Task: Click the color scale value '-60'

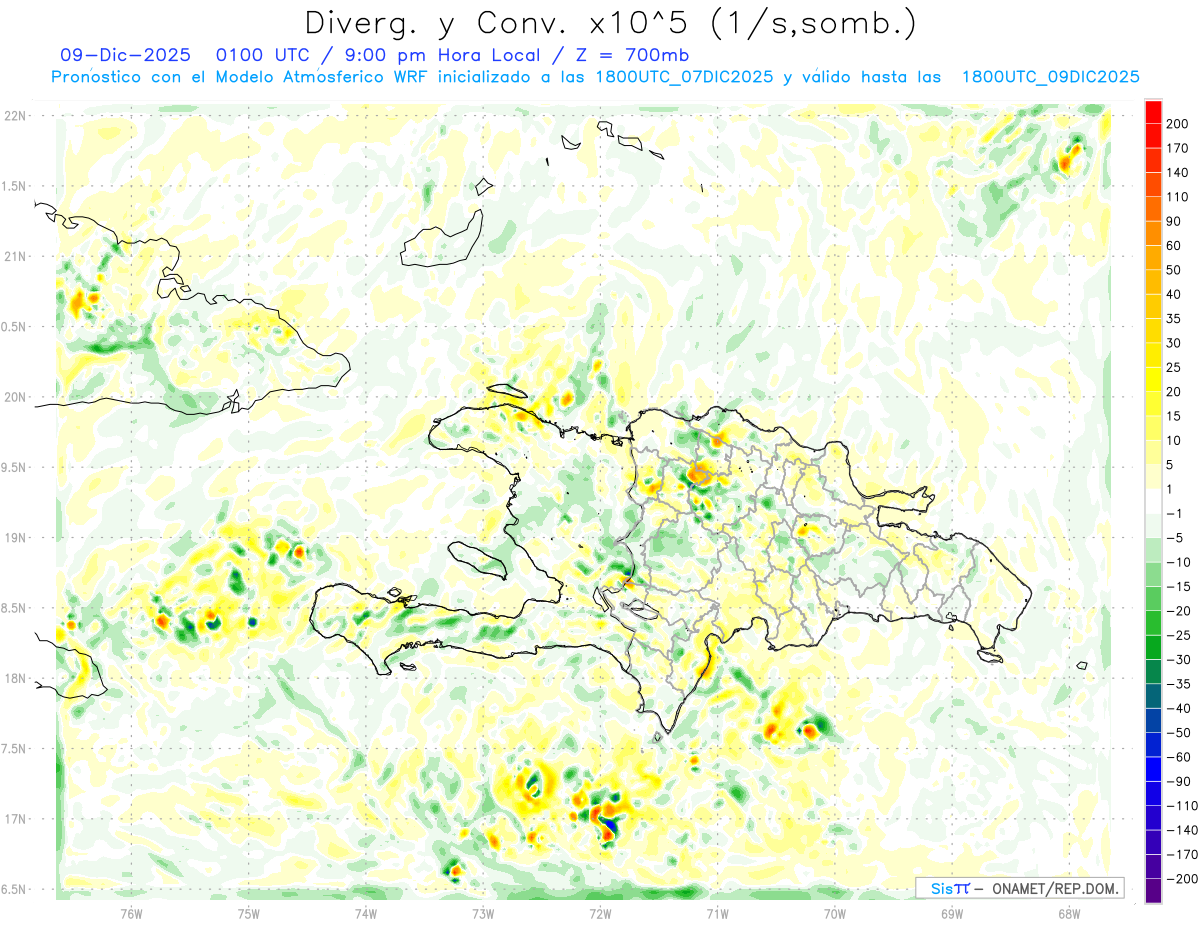Action: click(x=1177, y=757)
